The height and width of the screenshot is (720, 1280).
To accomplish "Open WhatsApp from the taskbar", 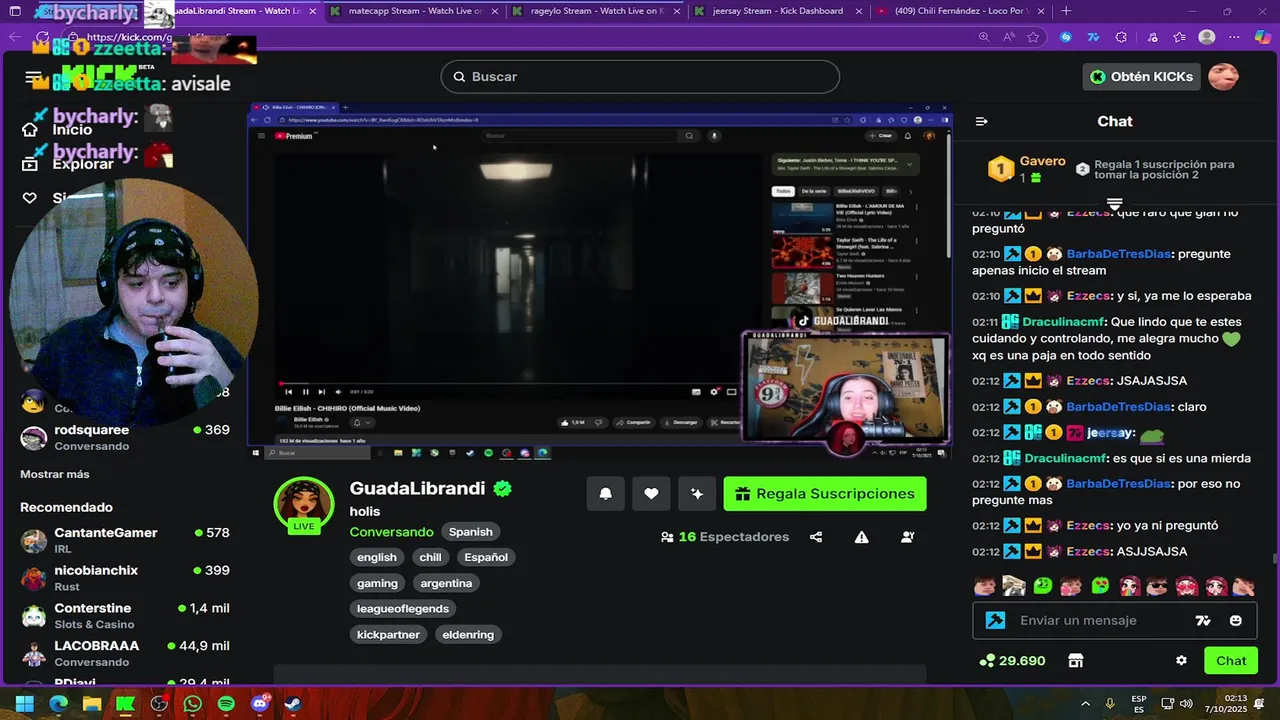I will [192, 704].
